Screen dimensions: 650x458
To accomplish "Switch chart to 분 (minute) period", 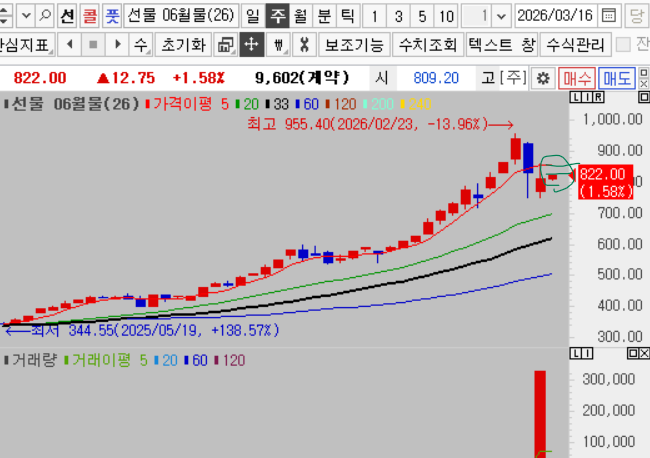I will pyautogui.click(x=324, y=16).
